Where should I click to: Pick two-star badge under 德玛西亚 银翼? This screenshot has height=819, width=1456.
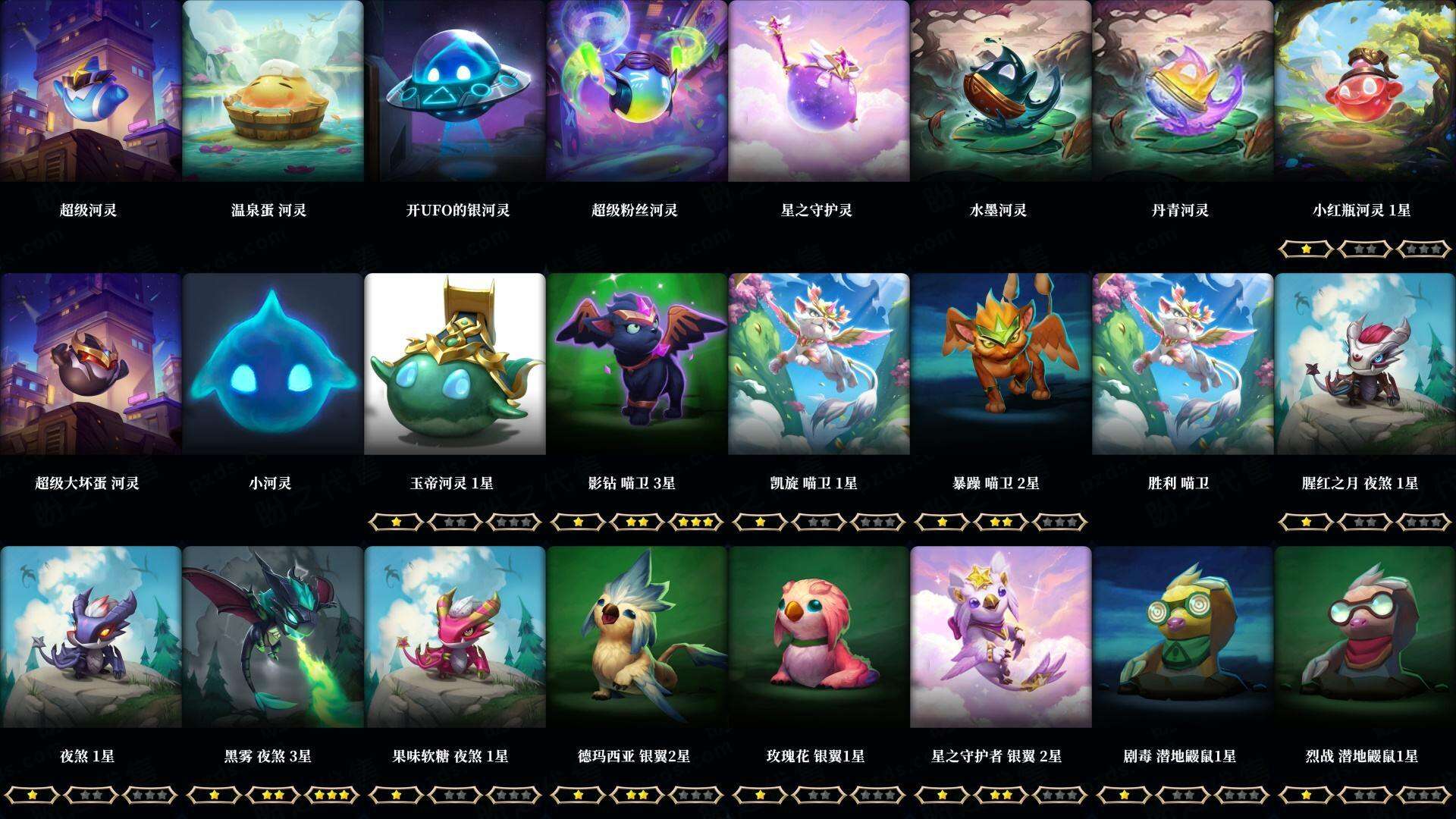pos(637,795)
